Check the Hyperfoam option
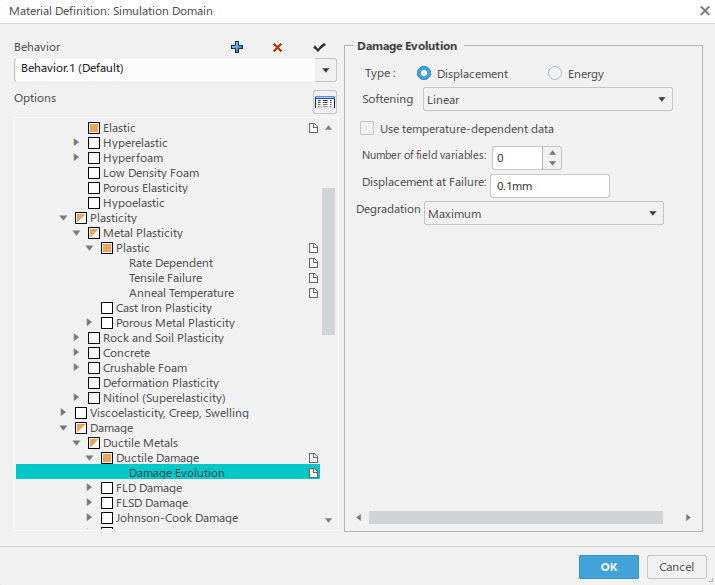Image resolution: width=715 pixels, height=585 pixels. click(x=94, y=158)
